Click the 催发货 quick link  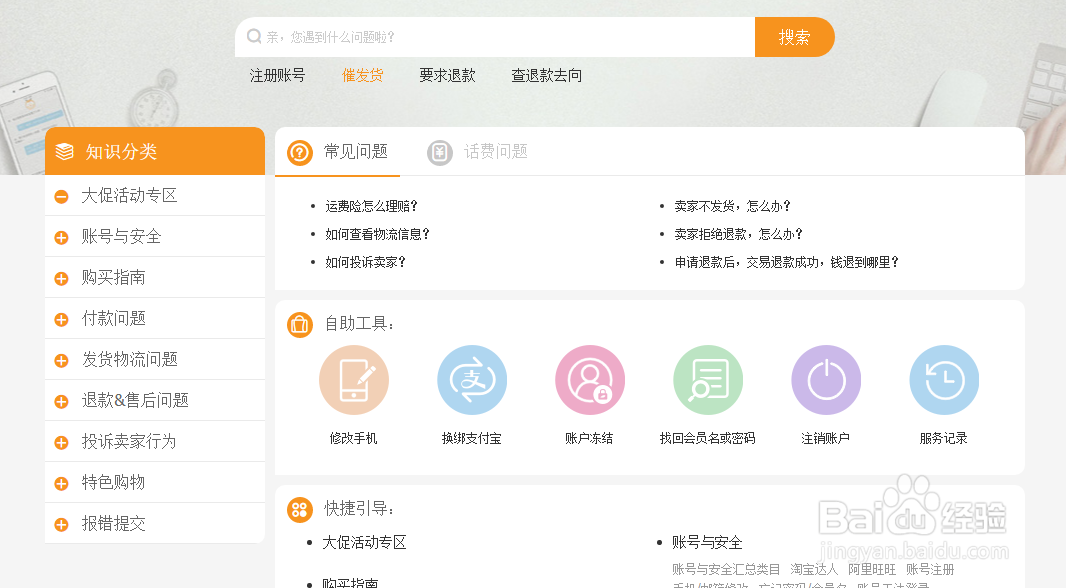coord(362,75)
